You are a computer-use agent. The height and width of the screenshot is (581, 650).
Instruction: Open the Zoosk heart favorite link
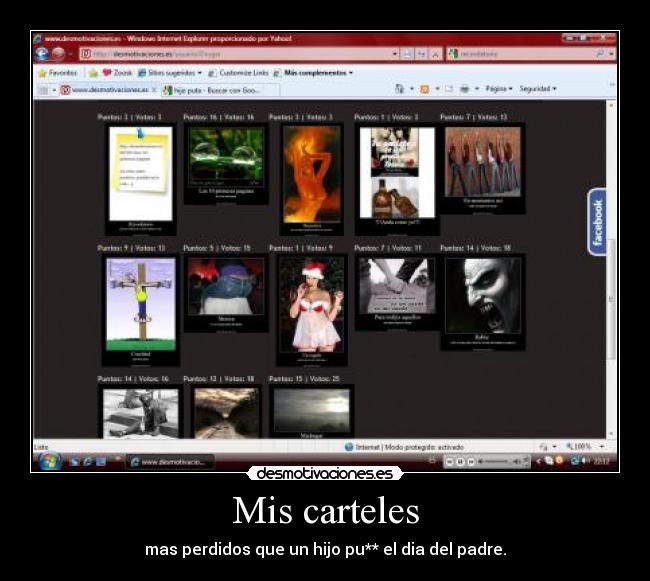click(x=117, y=73)
